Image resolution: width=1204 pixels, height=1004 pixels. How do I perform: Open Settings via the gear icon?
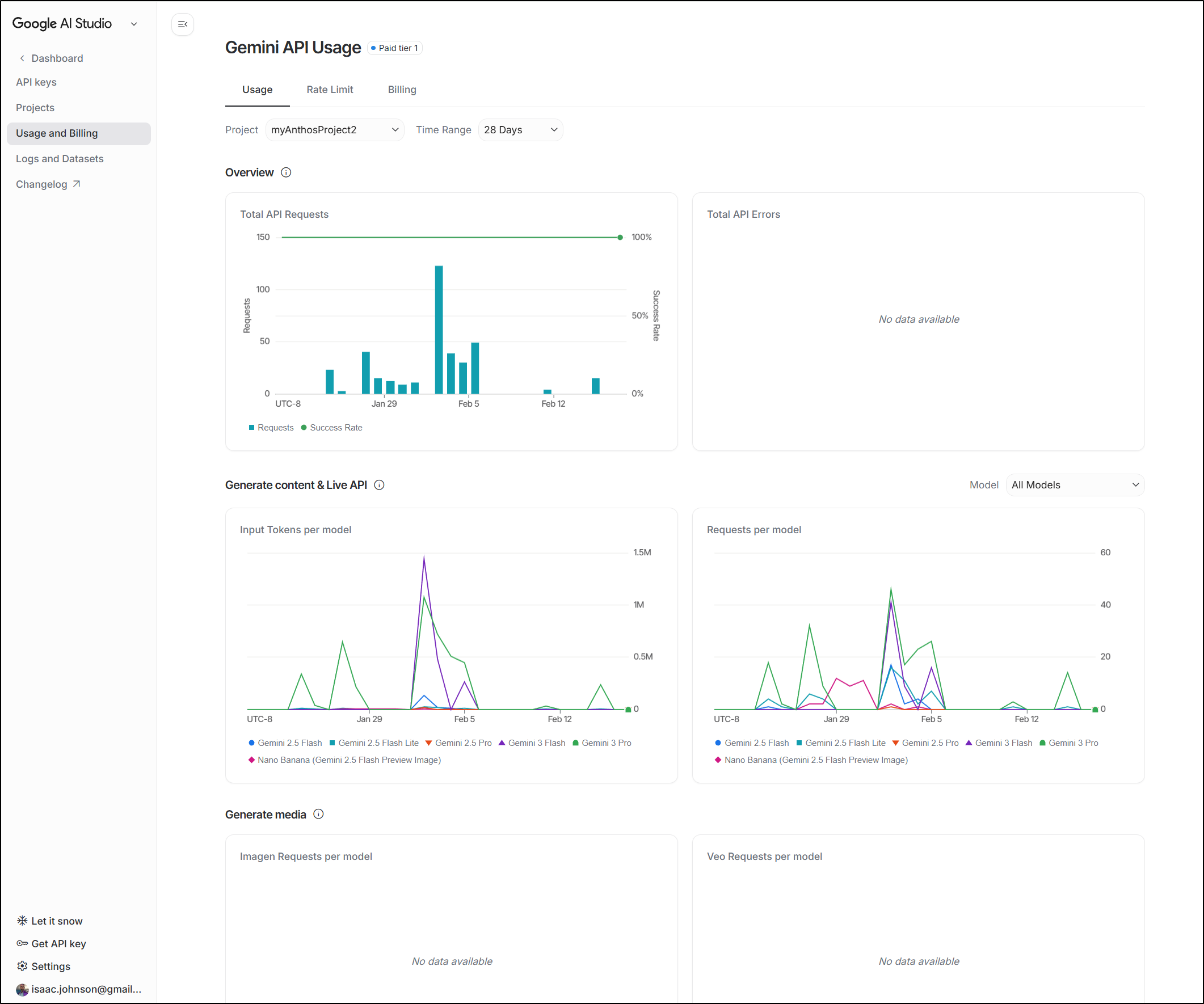pyautogui.click(x=22, y=966)
